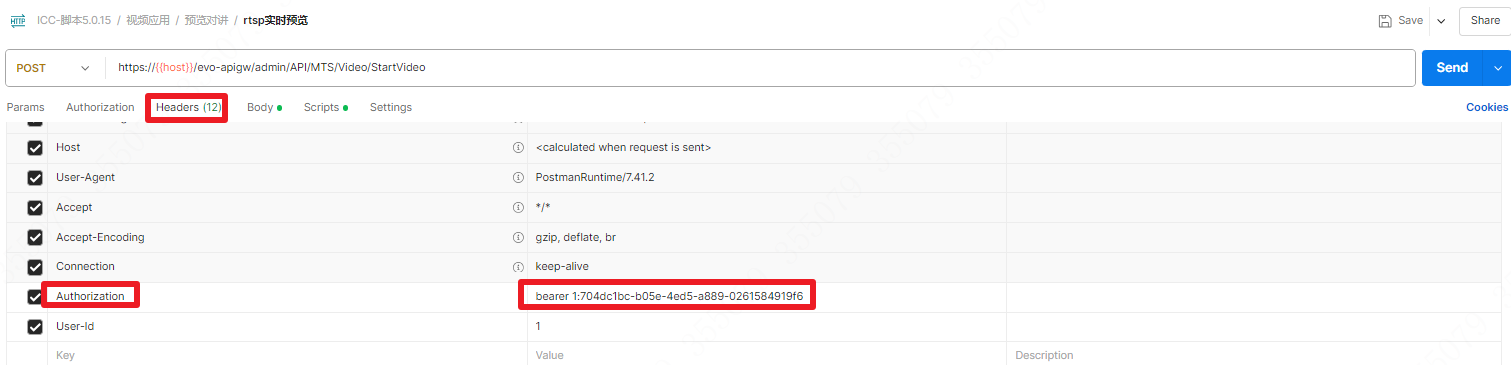Image resolution: width=1511 pixels, height=365 pixels.
Task: Click info icon beside Connection header
Action: tap(518, 267)
